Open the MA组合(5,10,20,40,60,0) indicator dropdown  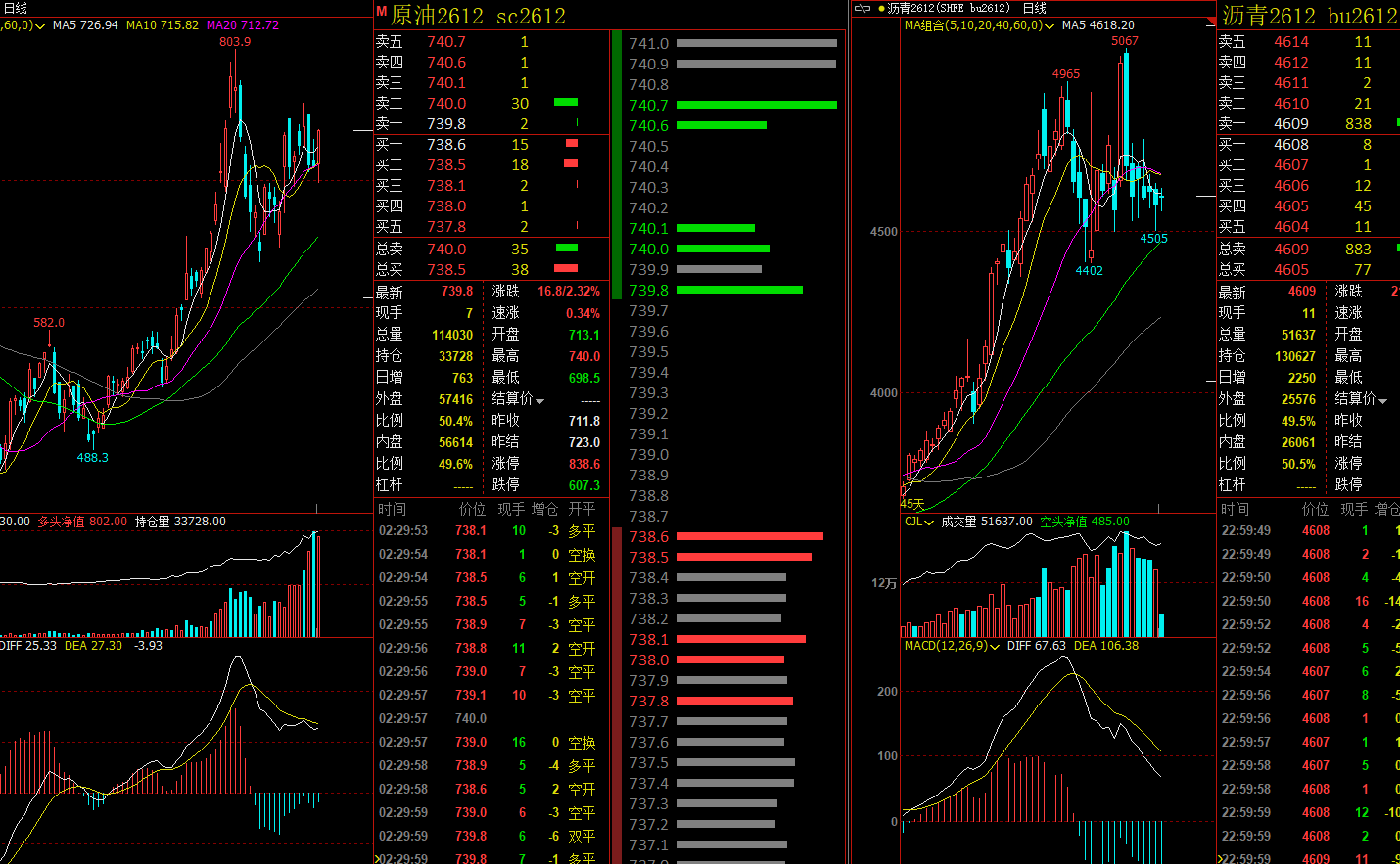click(1050, 25)
